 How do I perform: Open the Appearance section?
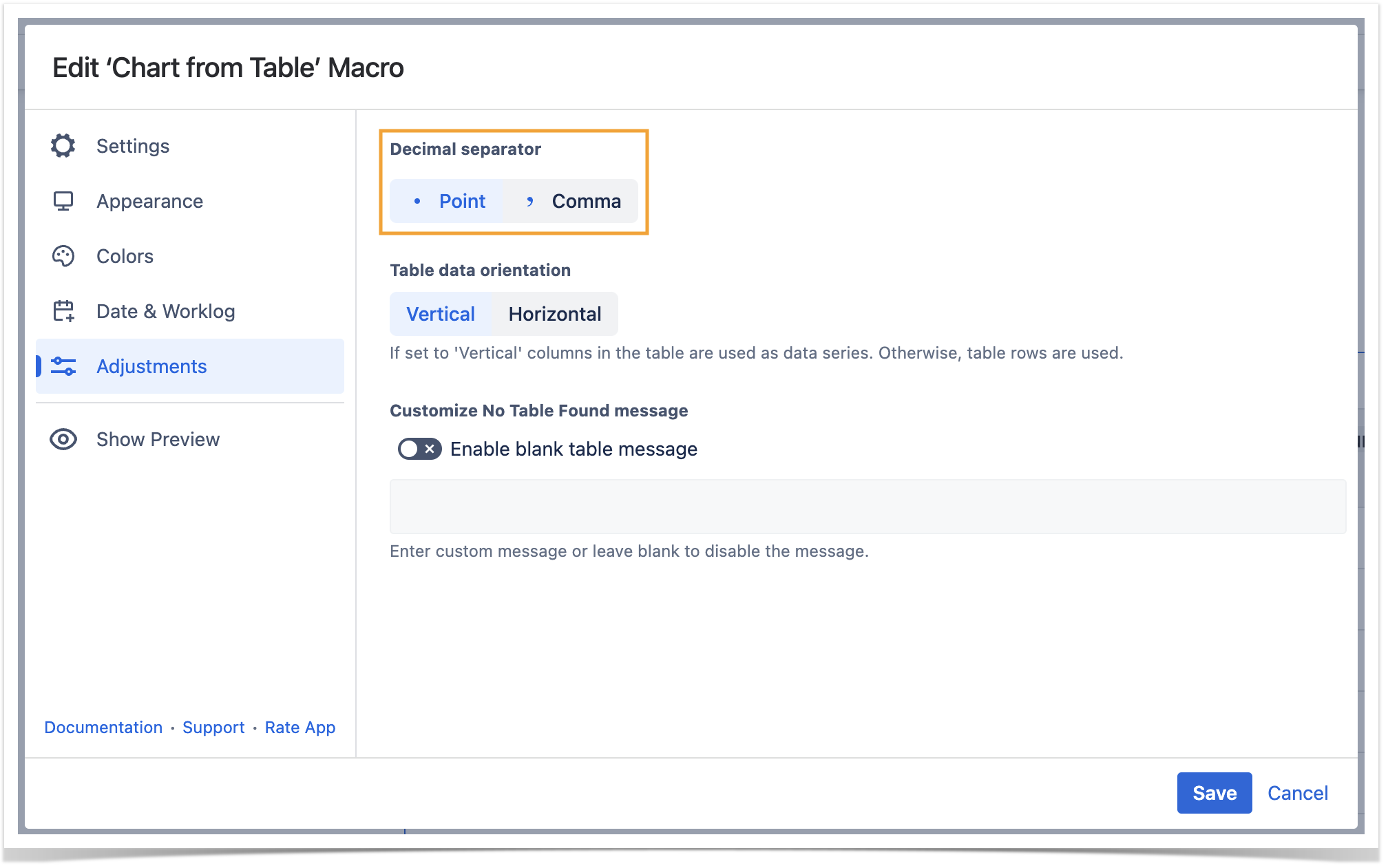pos(149,201)
